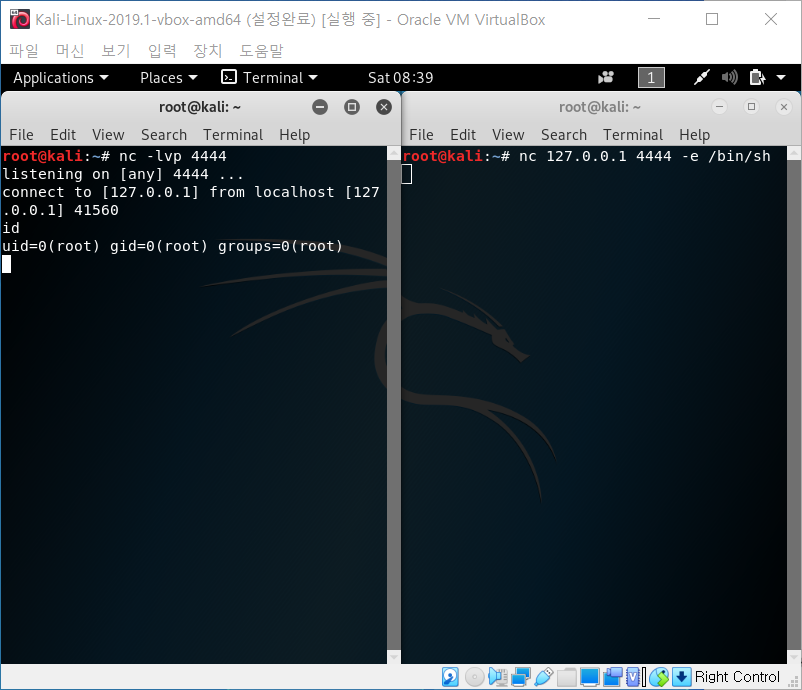This screenshot has height=690, width=802.
Task: Click the left terminal title root@kali
Action: tap(199, 107)
